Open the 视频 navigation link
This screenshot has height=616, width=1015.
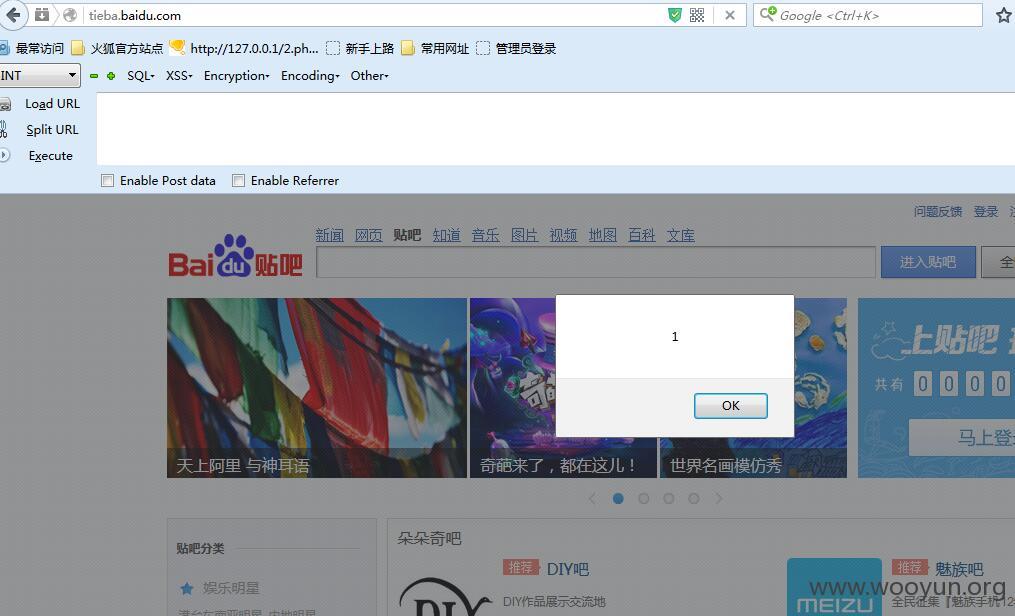tap(563, 235)
